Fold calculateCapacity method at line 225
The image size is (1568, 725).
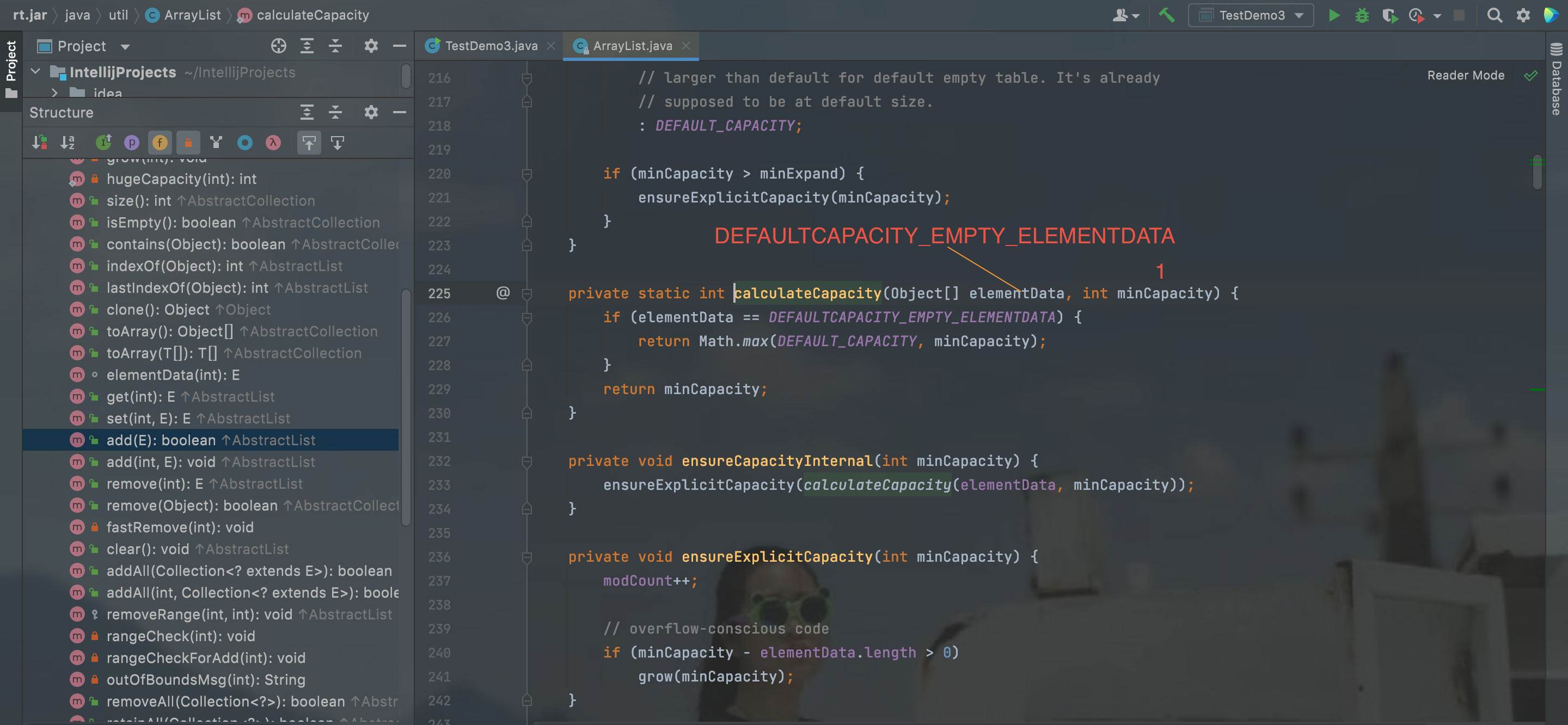[x=527, y=293]
